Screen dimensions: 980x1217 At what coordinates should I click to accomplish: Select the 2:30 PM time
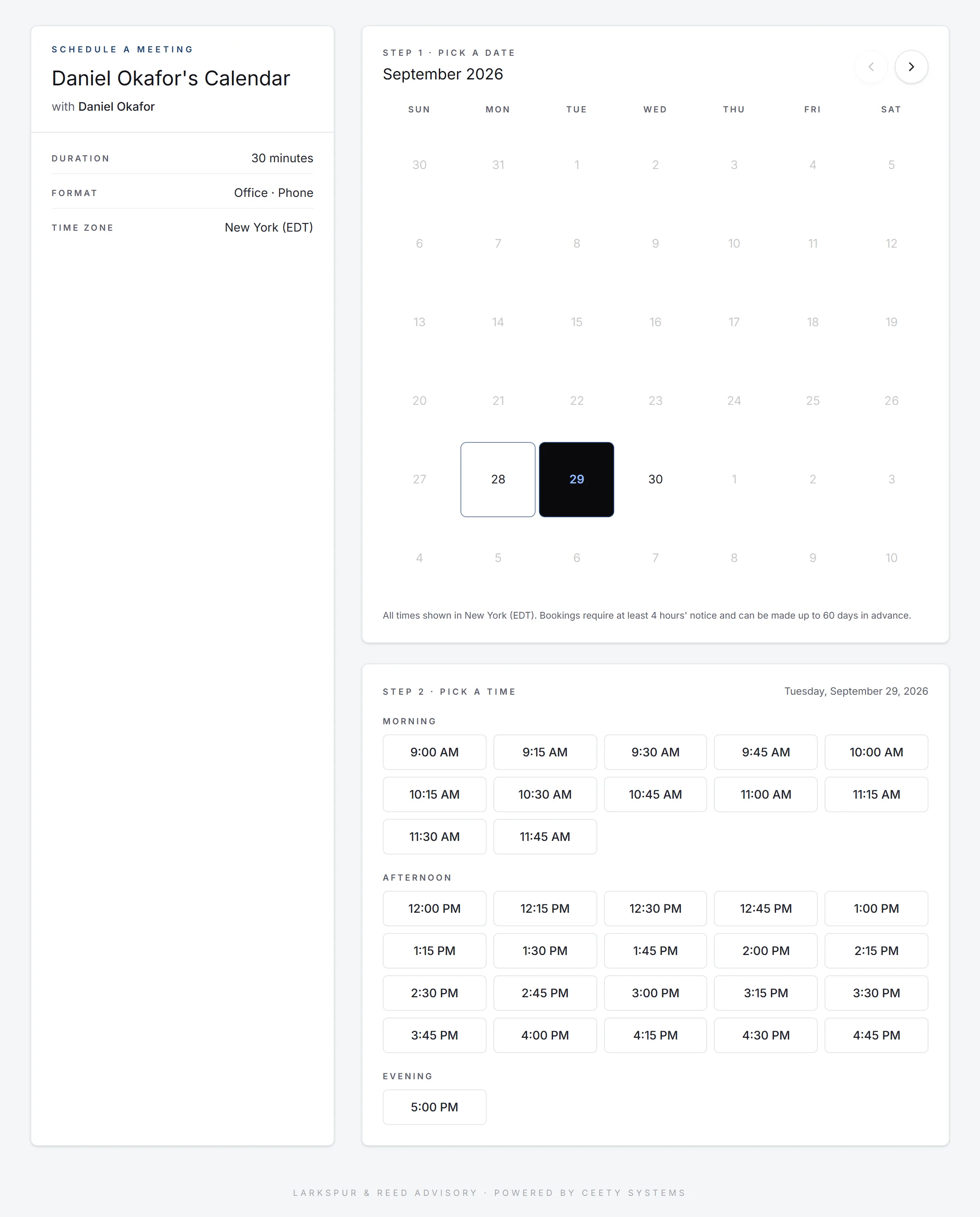pyautogui.click(x=434, y=993)
